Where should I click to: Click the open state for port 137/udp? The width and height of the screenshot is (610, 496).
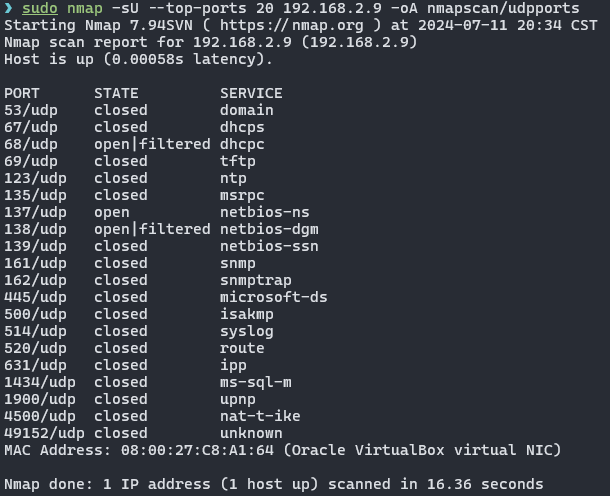112,212
